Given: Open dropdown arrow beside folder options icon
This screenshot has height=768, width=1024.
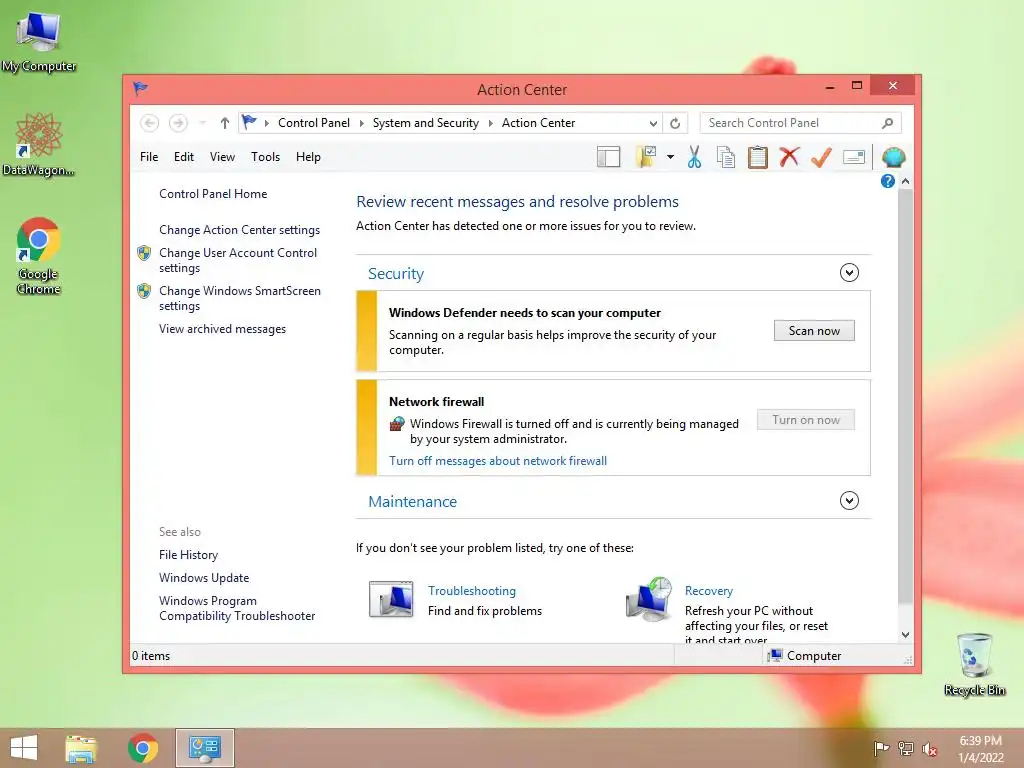Looking at the screenshot, I should pyautogui.click(x=671, y=157).
